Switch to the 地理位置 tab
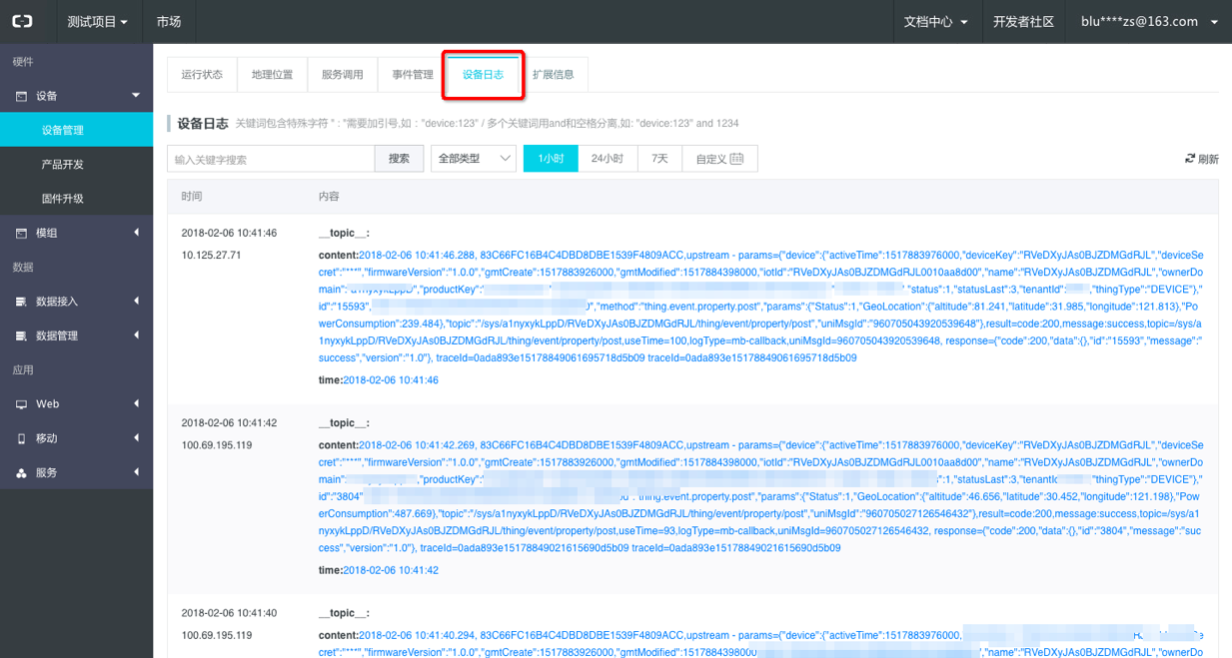Image resolution: width=1232 pixels, height=658 pixels. pos(272,75)
